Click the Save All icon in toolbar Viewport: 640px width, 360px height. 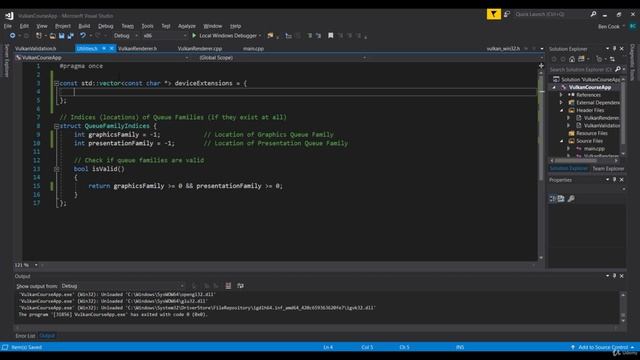[x=70, y=36]
